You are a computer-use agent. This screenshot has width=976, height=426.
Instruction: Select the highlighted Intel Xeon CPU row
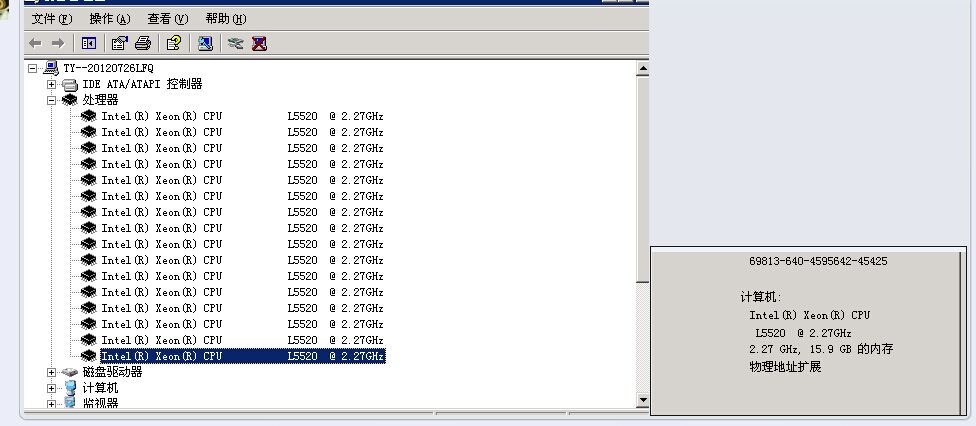coord(243,356)
